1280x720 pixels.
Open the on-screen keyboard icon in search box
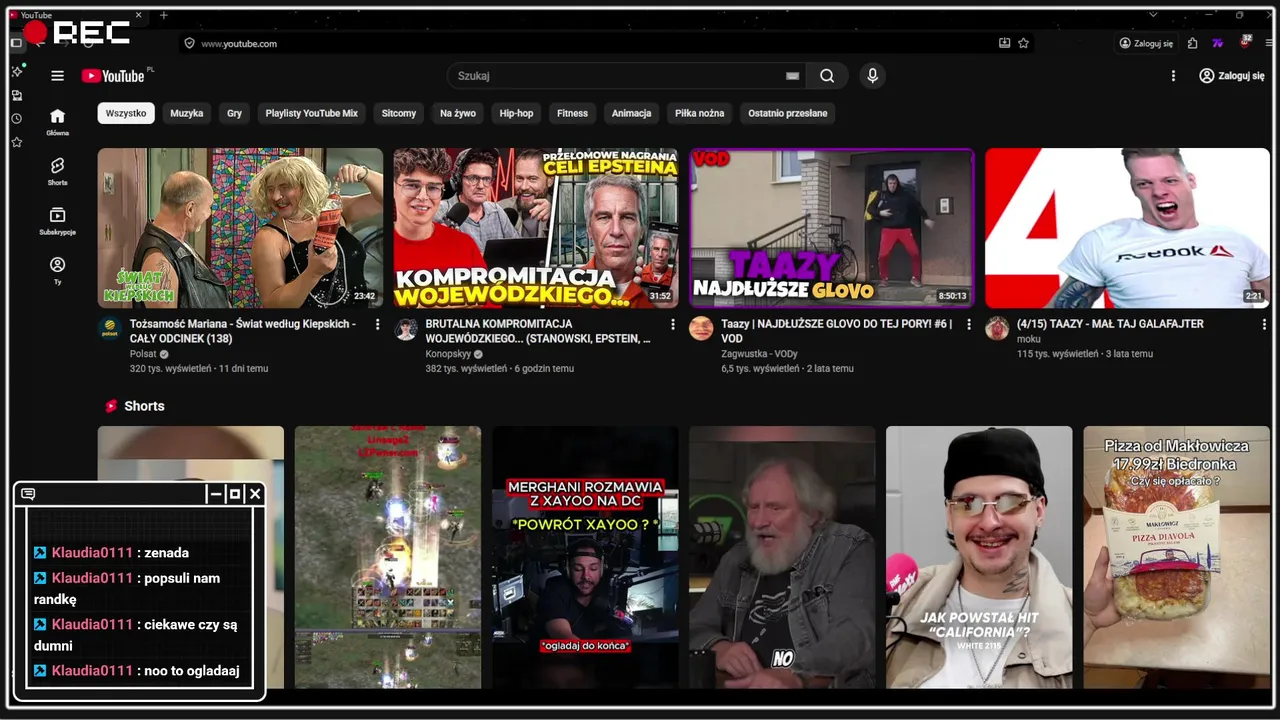[792, 76]
